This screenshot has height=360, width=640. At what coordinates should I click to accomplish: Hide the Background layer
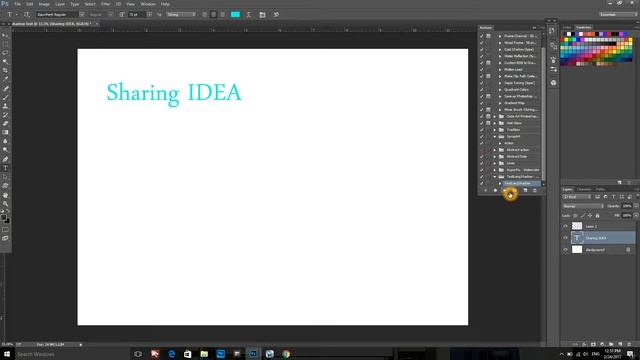pyautogui.click(x=565, y=250)
